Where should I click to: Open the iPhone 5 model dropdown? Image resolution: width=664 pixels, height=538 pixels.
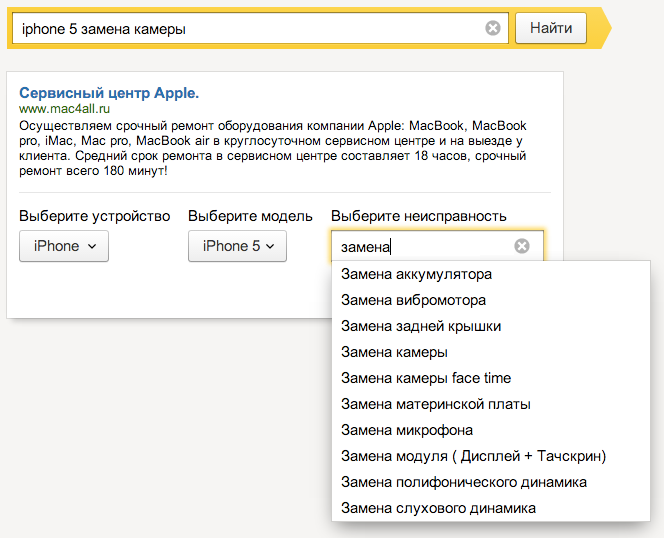pyautogui.click(x=237, y=246)
